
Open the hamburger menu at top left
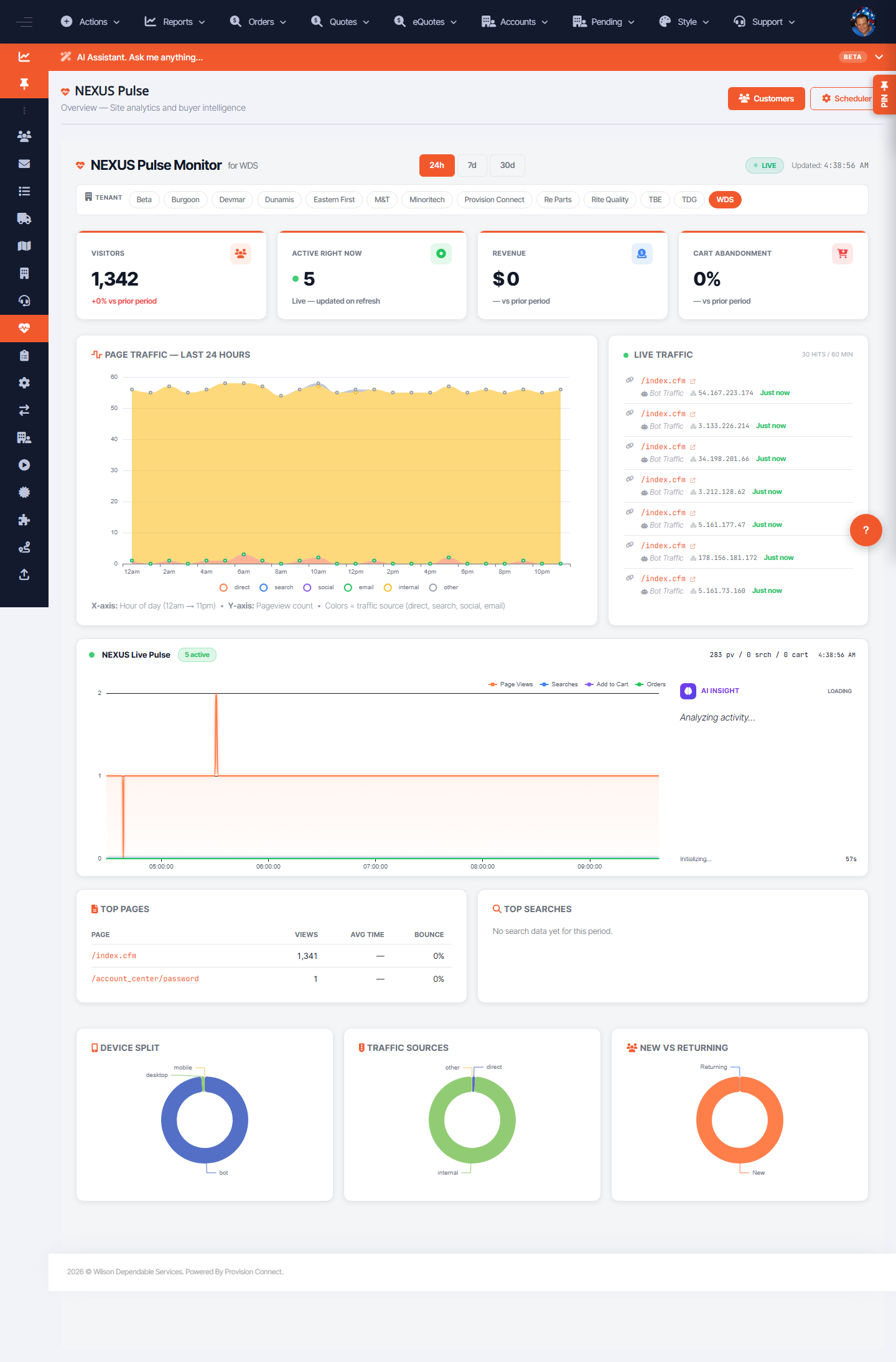pos(24,22)
